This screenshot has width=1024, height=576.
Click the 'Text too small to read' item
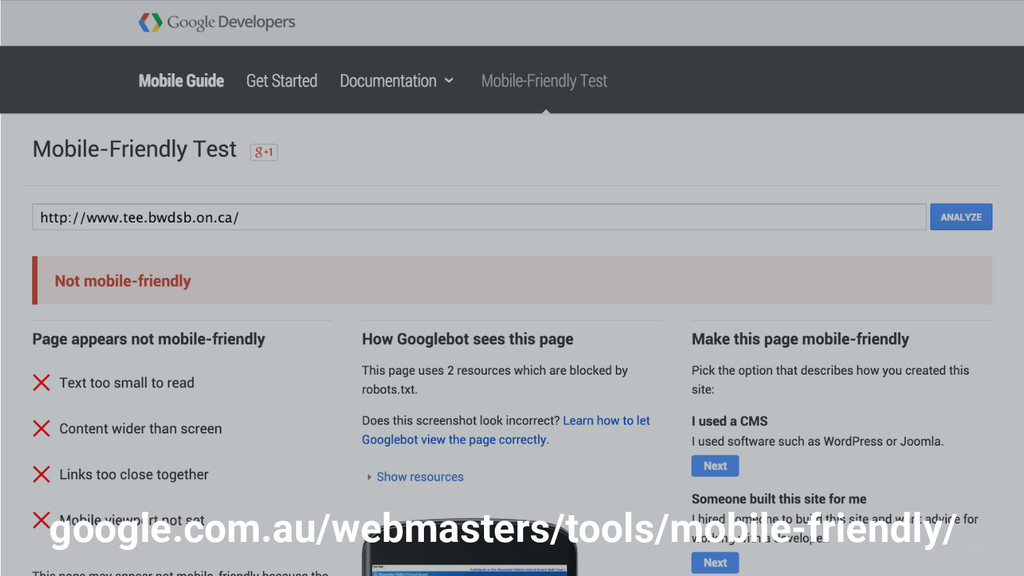click(x=127, y=383)
